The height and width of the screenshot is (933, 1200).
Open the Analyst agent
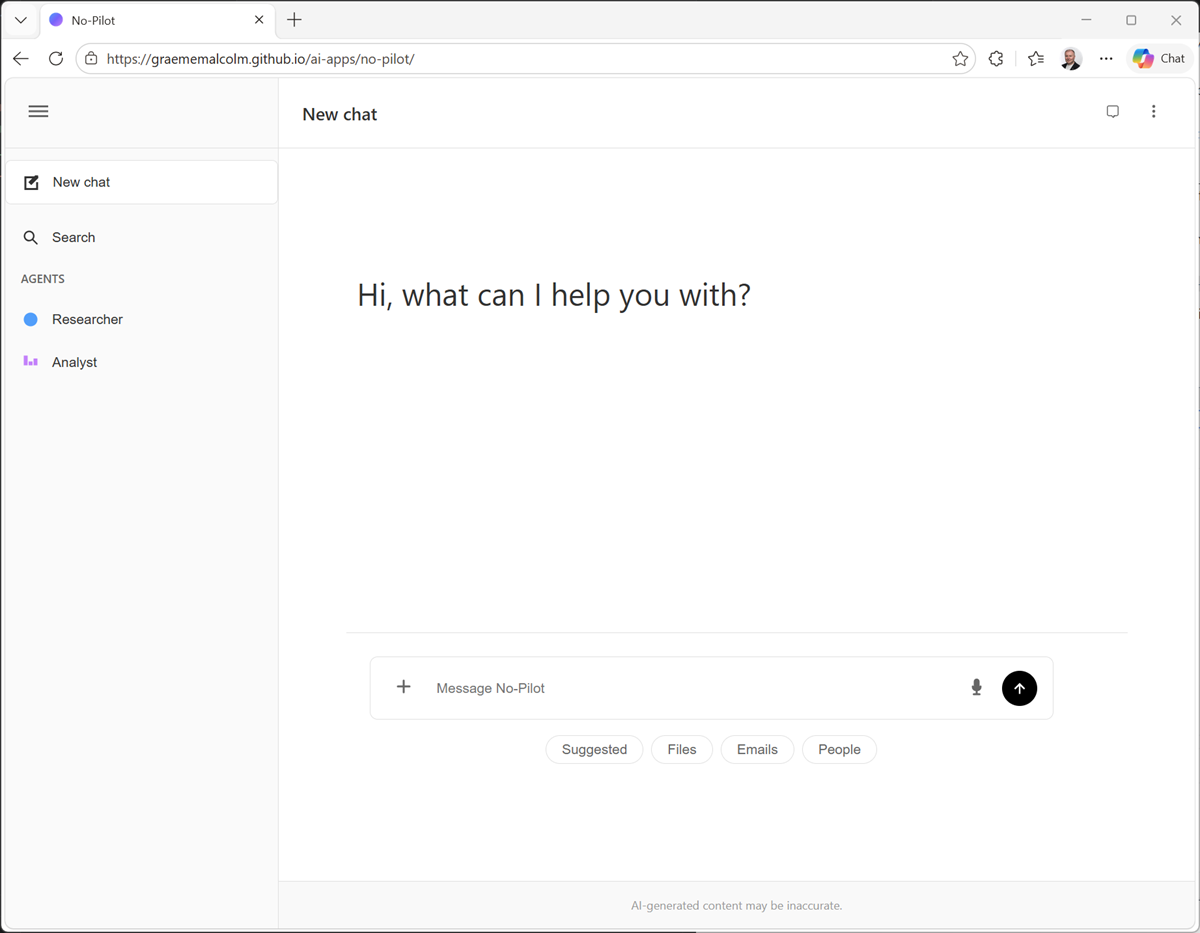point(142,362)
